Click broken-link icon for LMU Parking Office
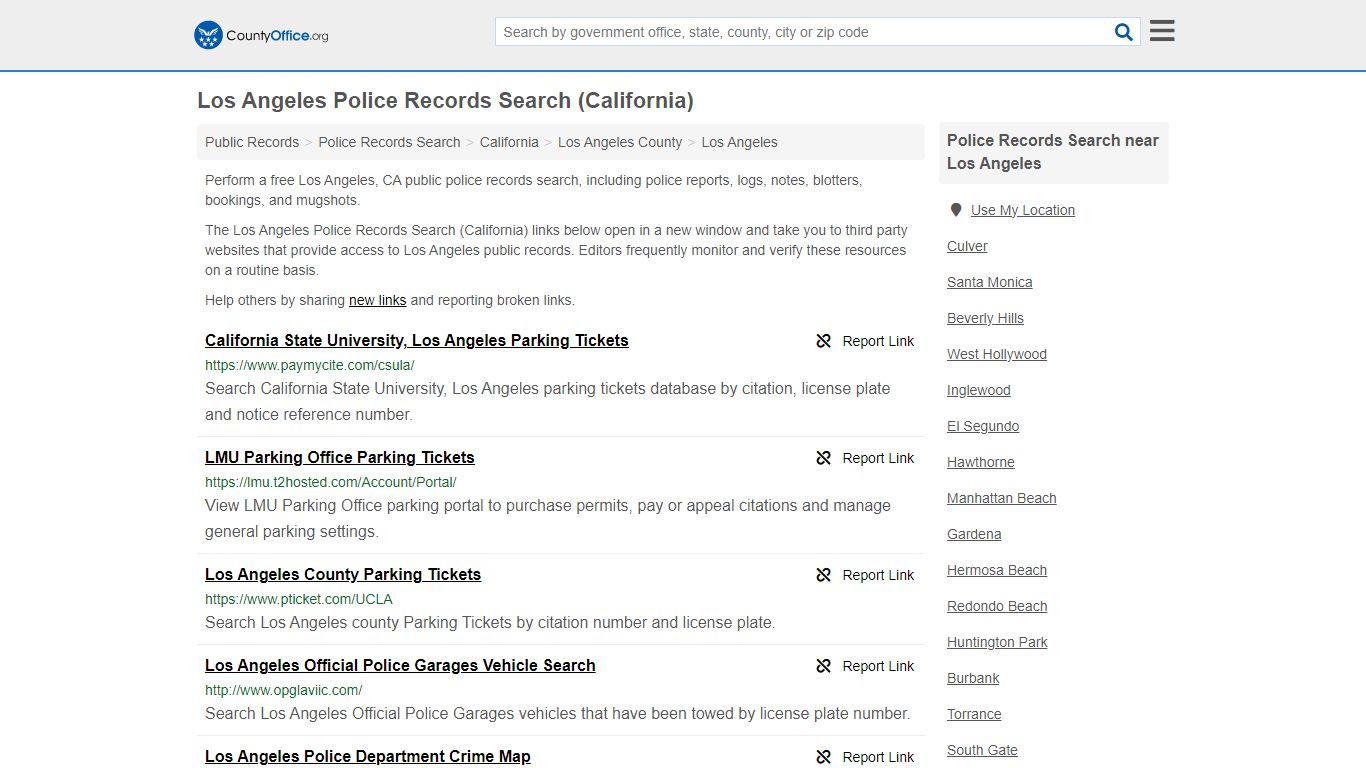Image resolution: width=1366 pixels, height=768 pixels. coord(824,458)
